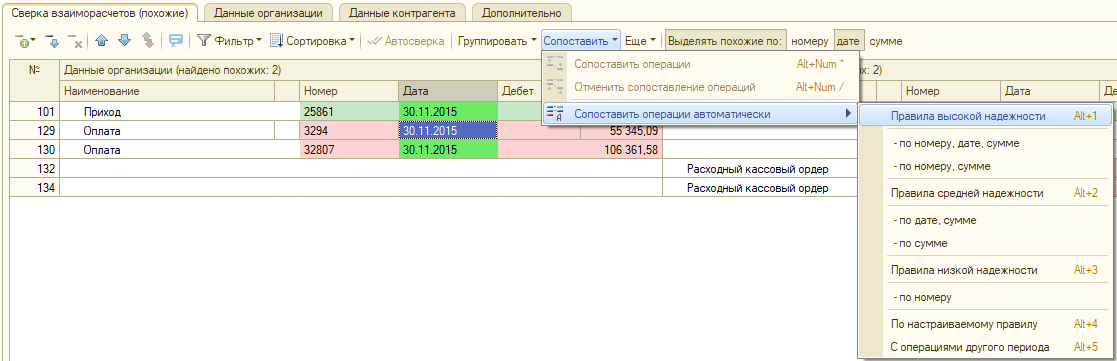Click the Наименование column header
Viewport: 1117px width, 361px height.
click(x=168, y=91)
